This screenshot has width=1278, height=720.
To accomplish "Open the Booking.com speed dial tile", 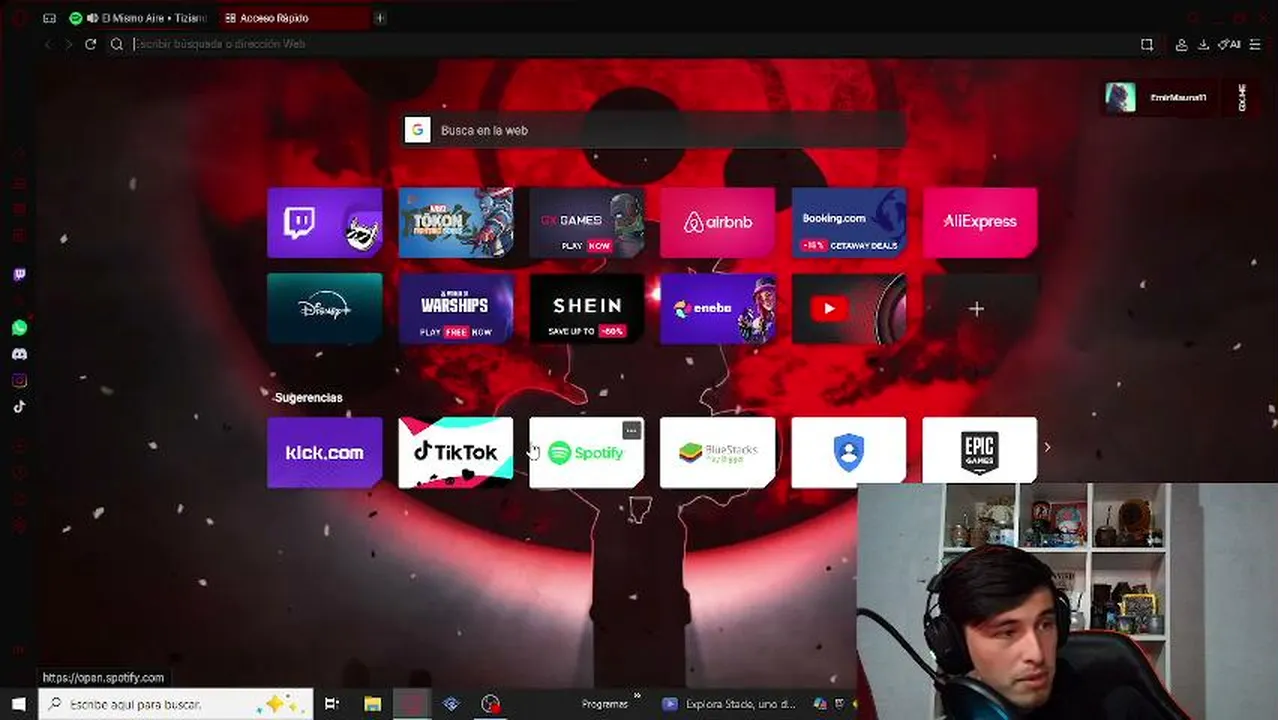I will [x=849, y=222].
